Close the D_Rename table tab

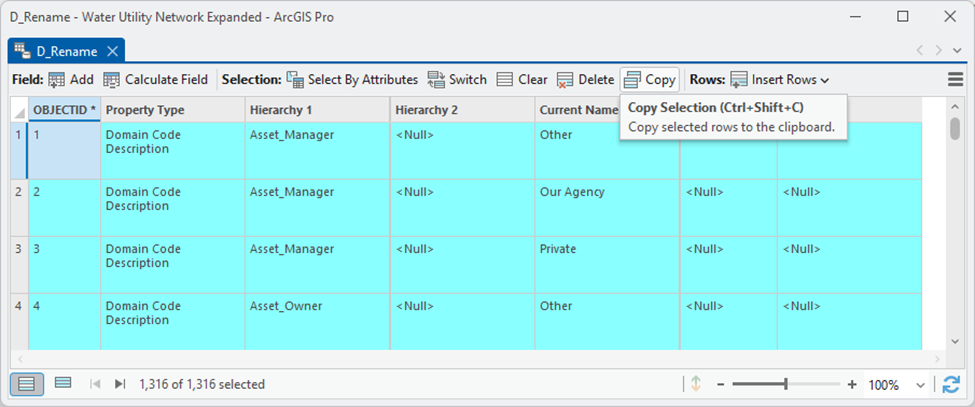click(113, 51)
